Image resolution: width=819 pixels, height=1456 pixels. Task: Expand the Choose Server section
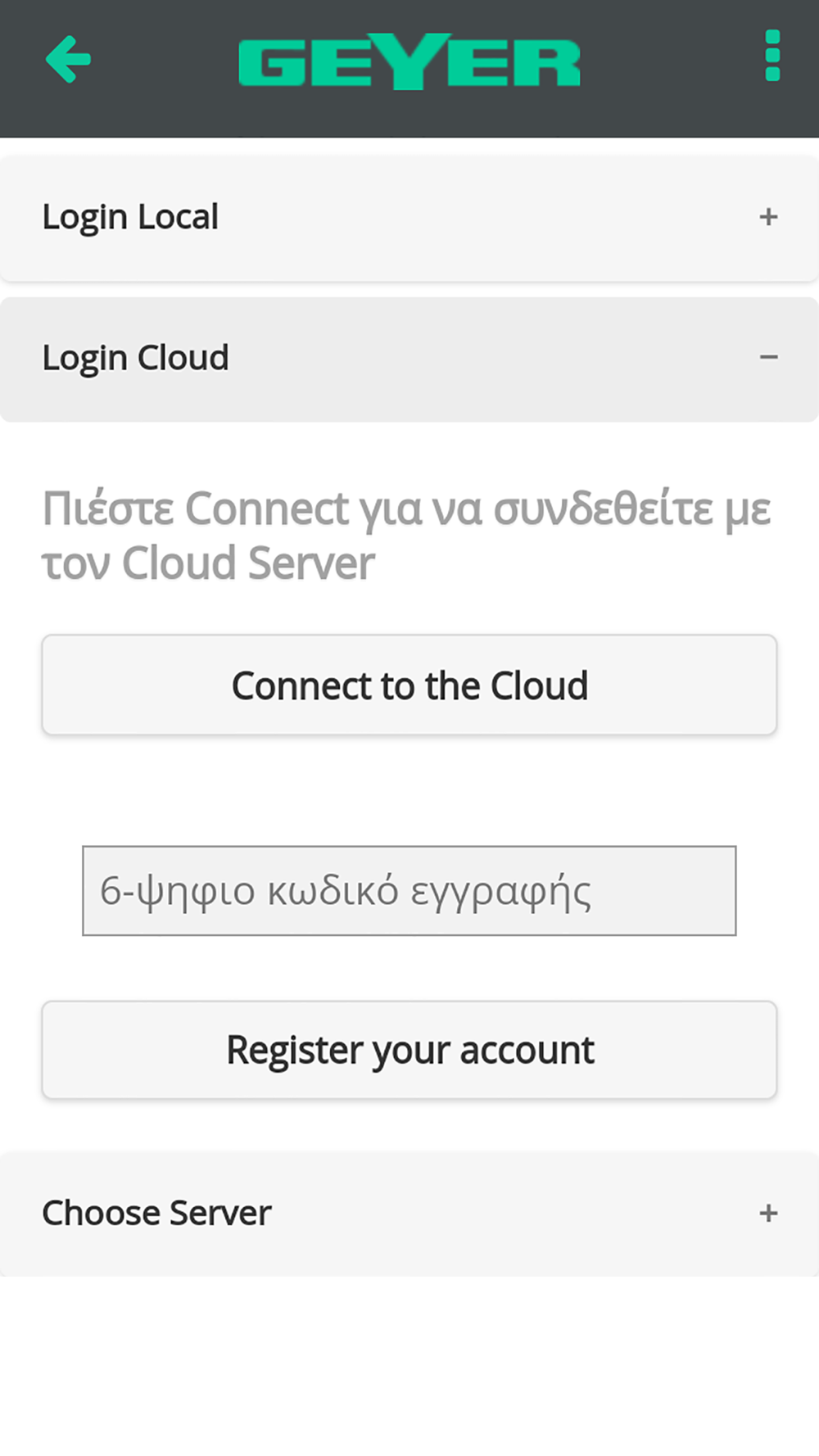click(409, 1214)
